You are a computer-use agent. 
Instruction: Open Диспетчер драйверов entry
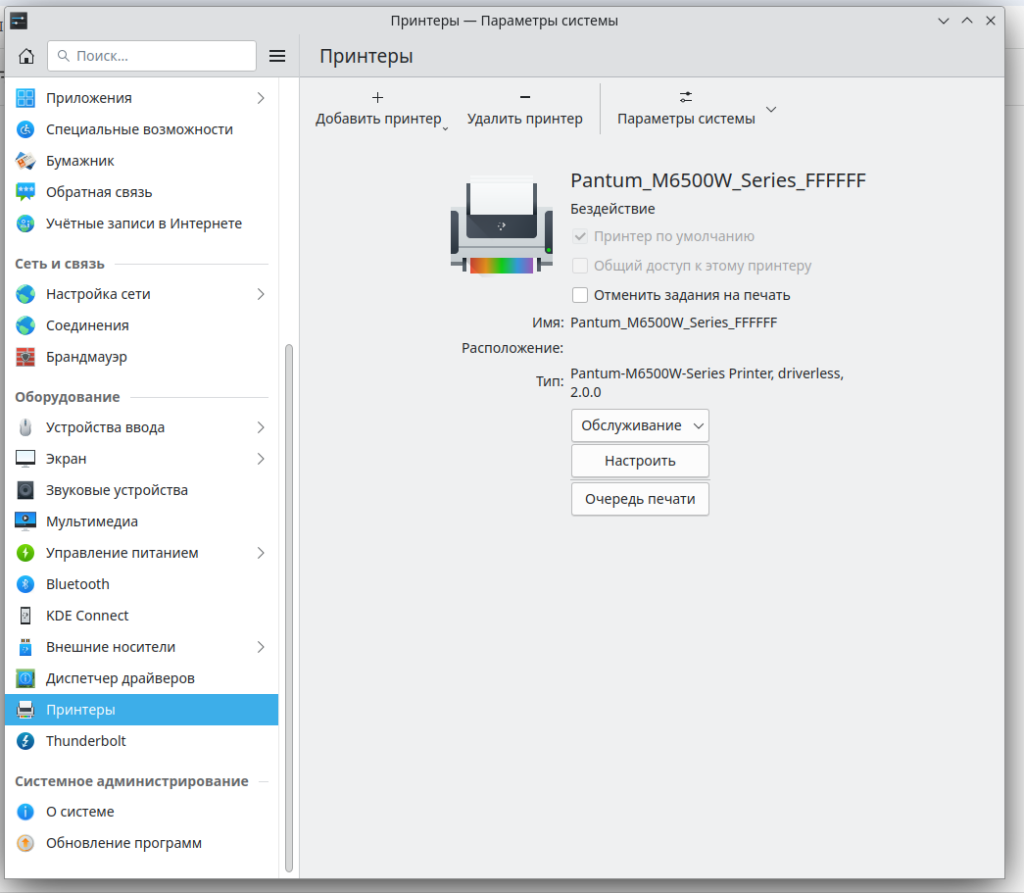[x=119, y=678]
